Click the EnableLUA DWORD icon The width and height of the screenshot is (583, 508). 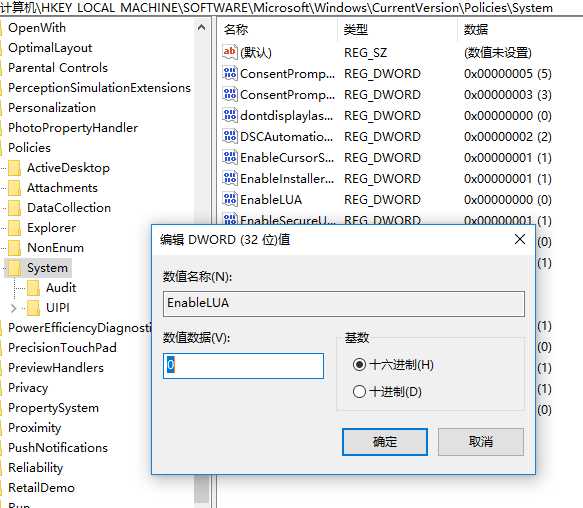[230, 199]
